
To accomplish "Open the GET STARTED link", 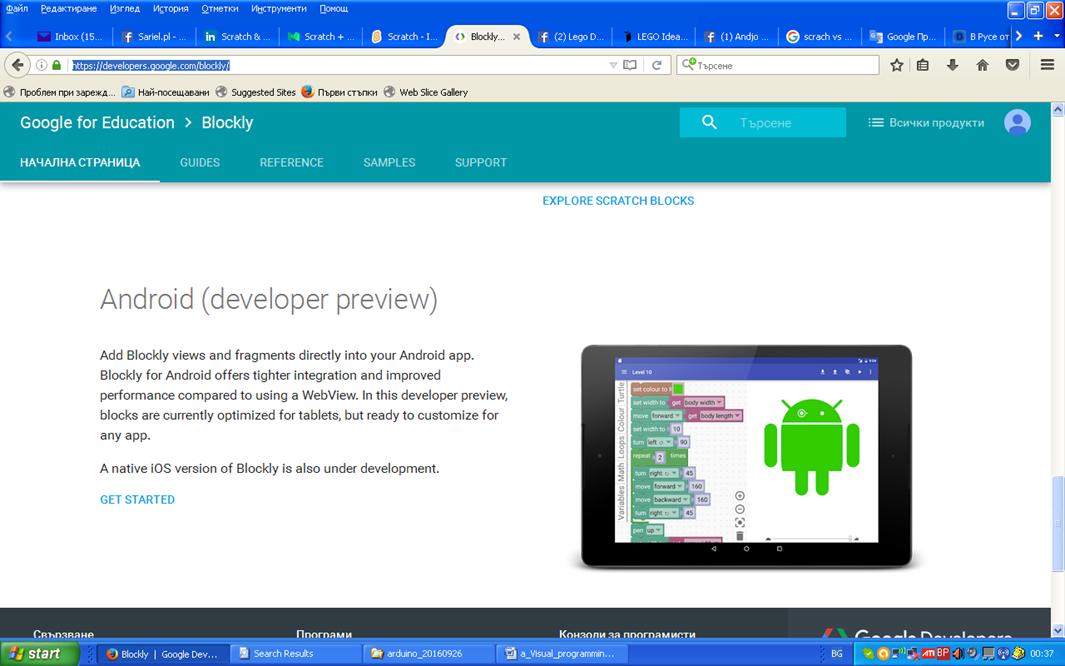I will tap(137, 499).
